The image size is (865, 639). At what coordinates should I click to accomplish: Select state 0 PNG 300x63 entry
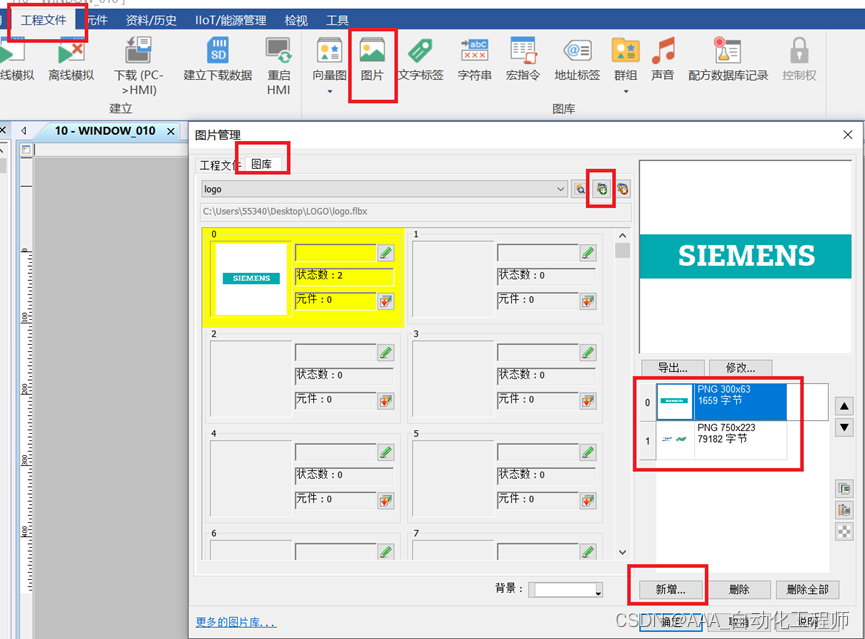(x=722, y=402)
